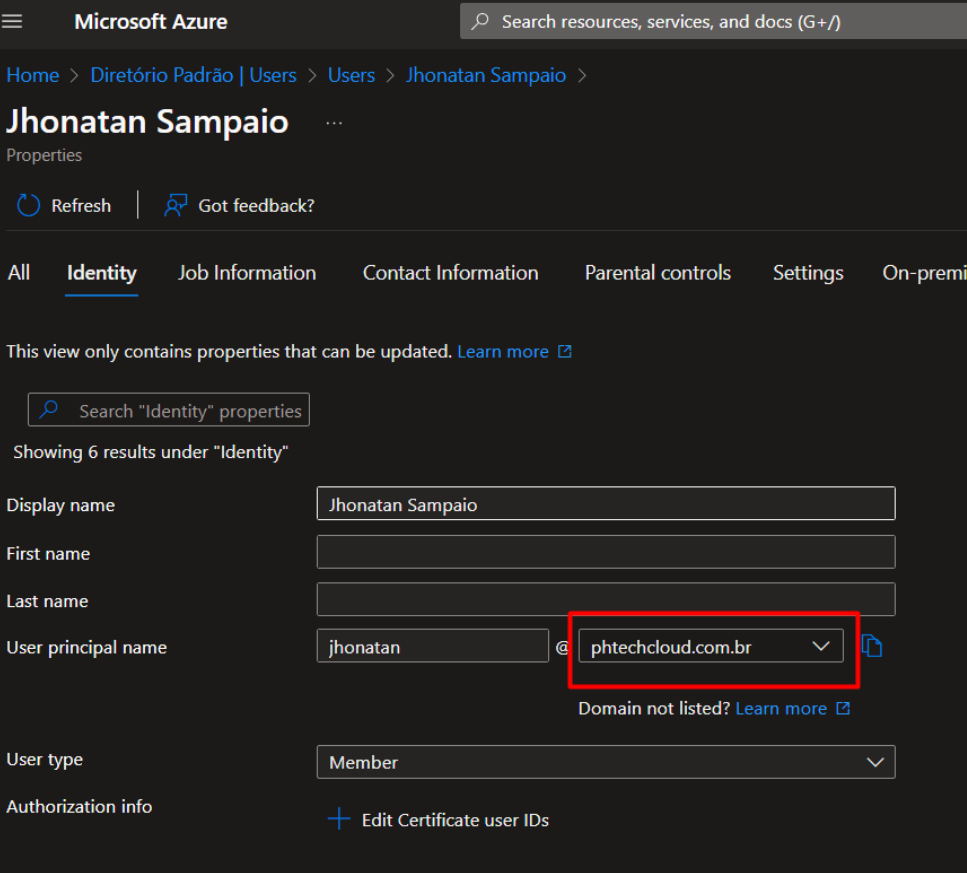Click the Properties subtitle text

[44, 155]
